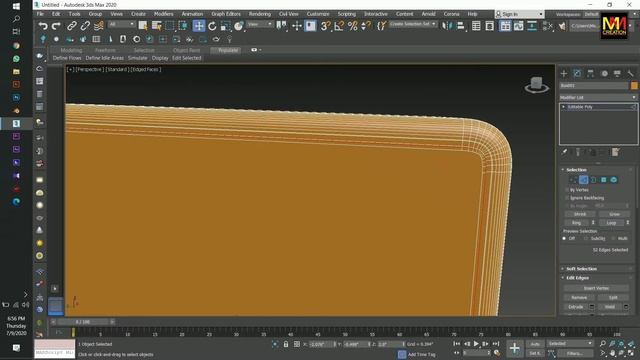Open the Motion command panel tab
This screenshot has width=640, height=360.
[604, 73]
